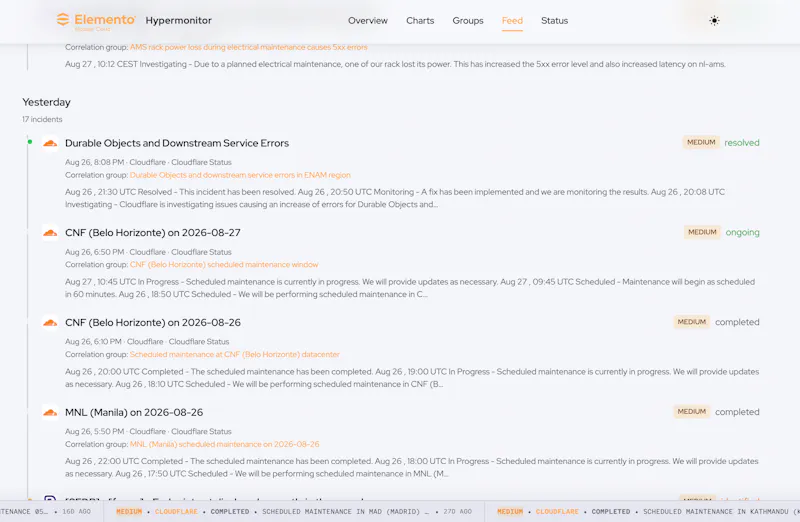Click the Aug 26, 6:50 PM timestamp line
This screenshot has width=800, height=522.
pyautogui.click(x=148, y=252)
